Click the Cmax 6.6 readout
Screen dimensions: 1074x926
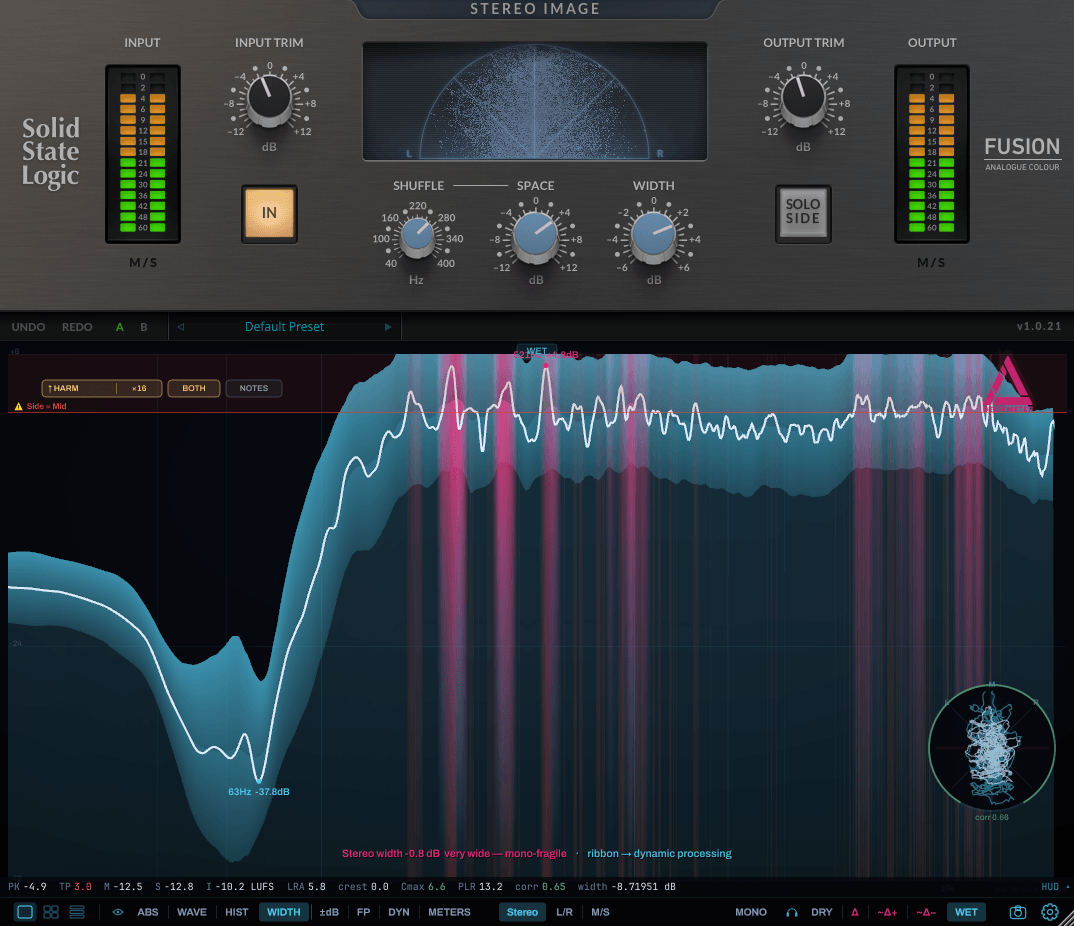pos(423,887)
